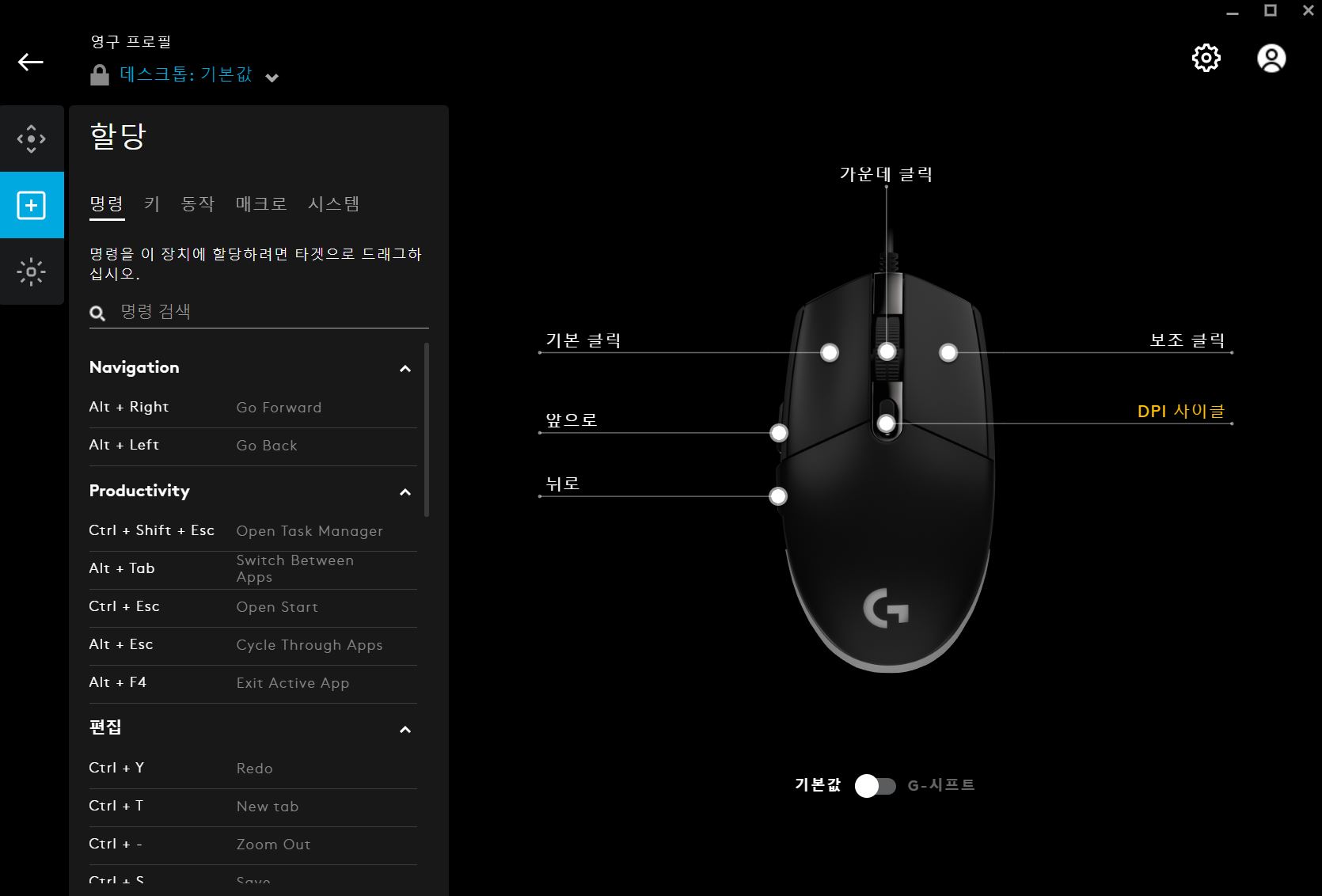Select the Alt + Left Go Back command

pos(253,446)
